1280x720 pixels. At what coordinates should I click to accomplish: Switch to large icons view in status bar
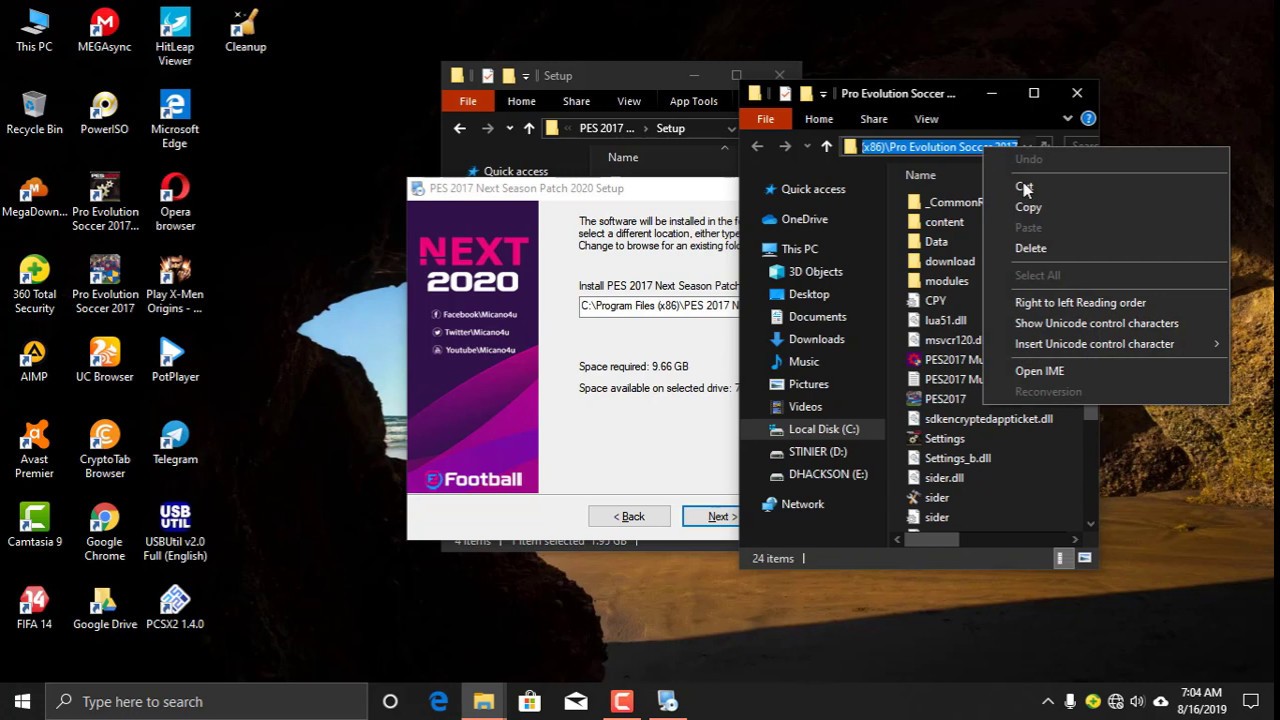[x=1084, y=558]
